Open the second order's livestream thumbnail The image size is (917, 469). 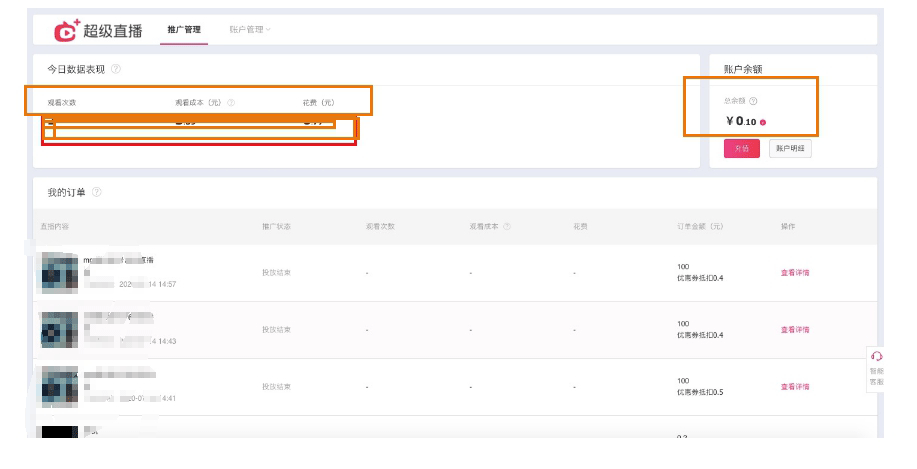pyautogui.click(x=59, y=329)
